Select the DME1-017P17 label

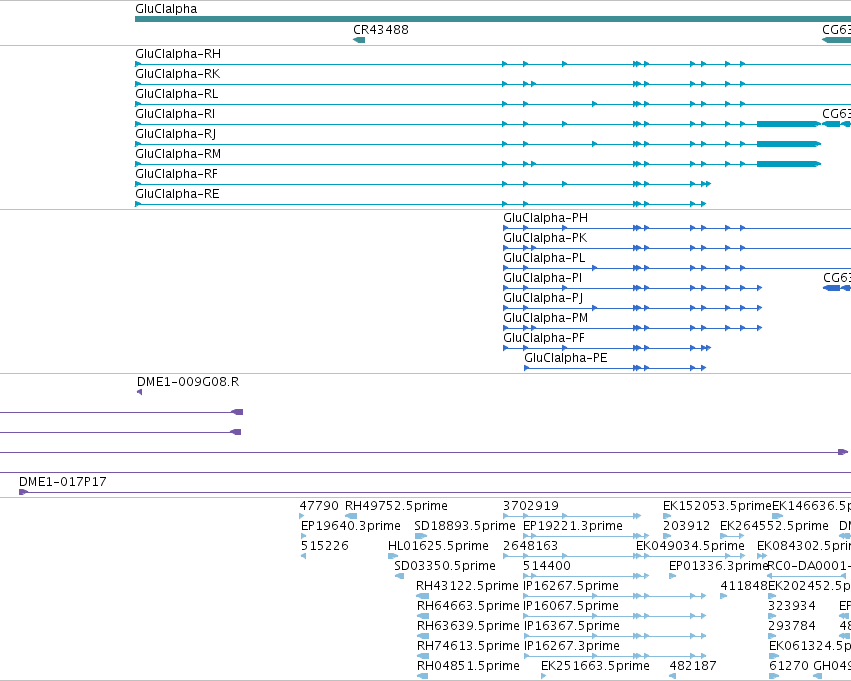coord(62,482)
